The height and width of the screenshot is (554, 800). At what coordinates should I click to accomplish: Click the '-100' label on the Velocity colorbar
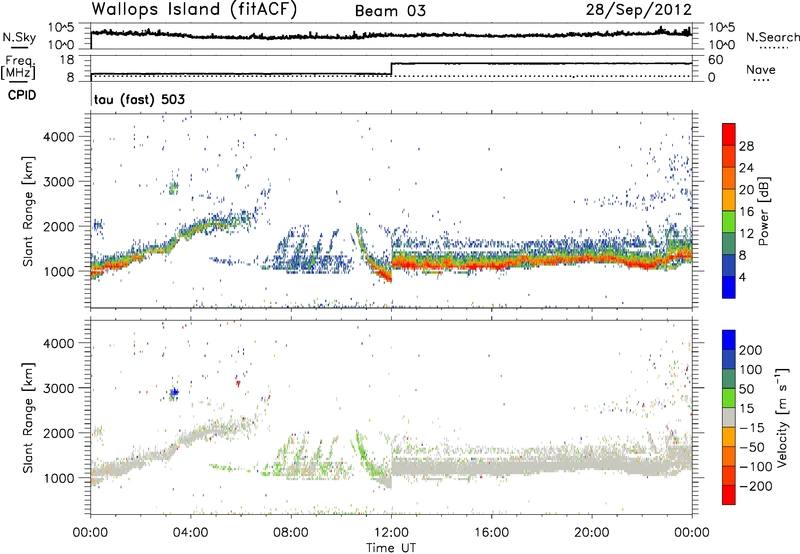point(757,467)
